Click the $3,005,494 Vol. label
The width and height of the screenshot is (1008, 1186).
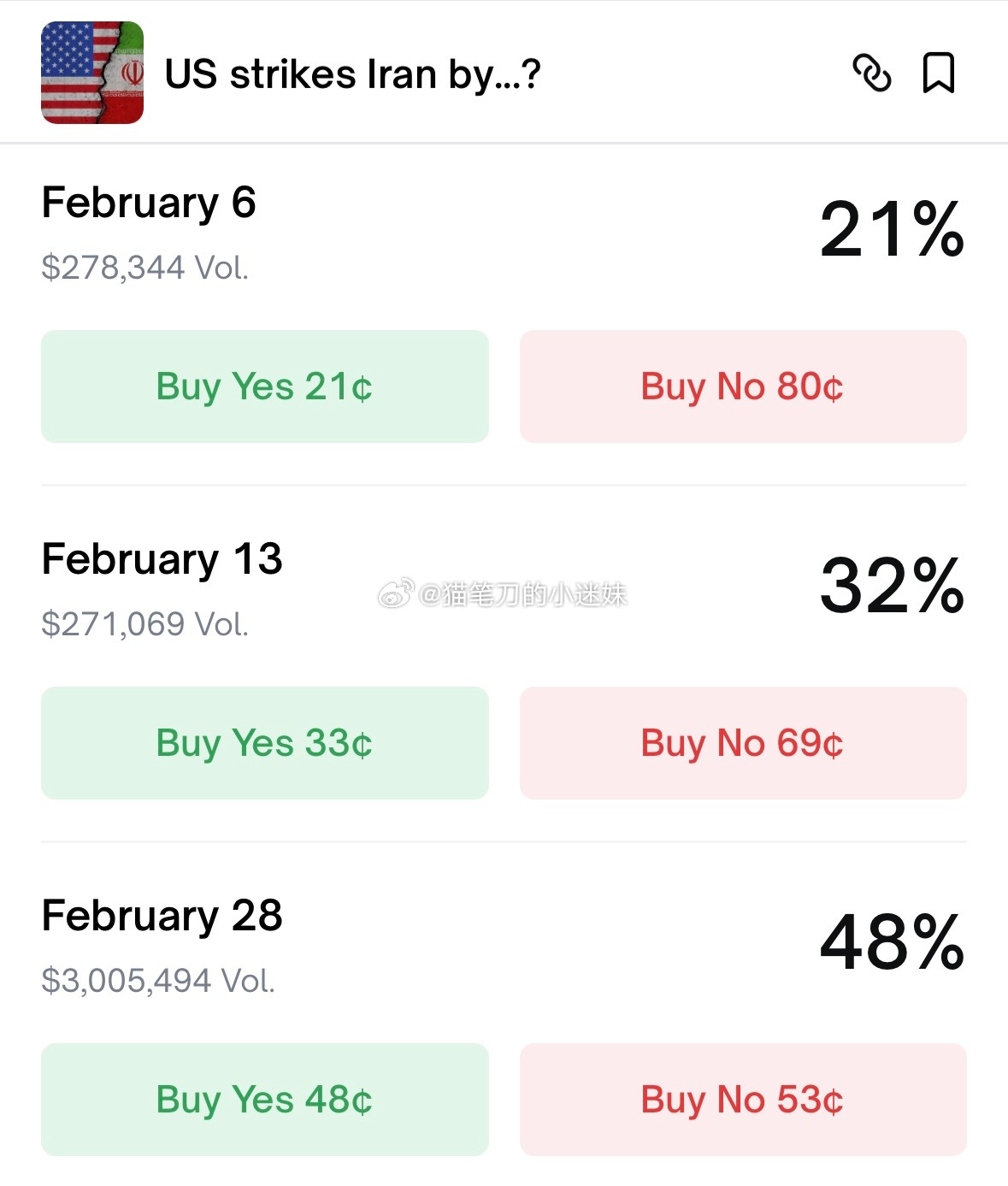[x=158, y=981]
